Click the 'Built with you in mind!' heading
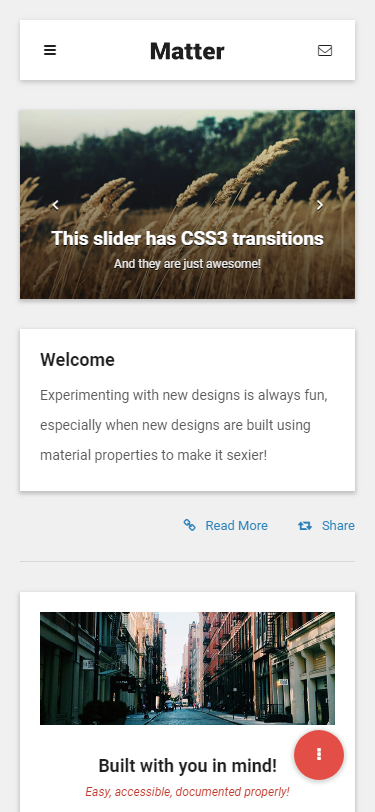Viewport: 375px width, 812px height. [188, 766]
